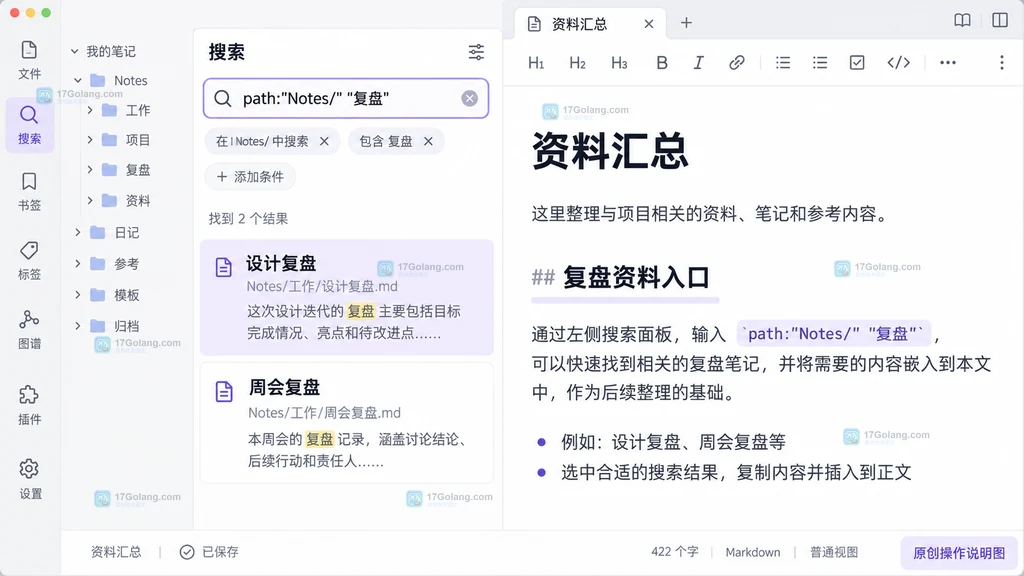The height and width of the screenshot is (576, 1024).
Task: Select the 工作 folder row
Action: click(x=127, y=110)
